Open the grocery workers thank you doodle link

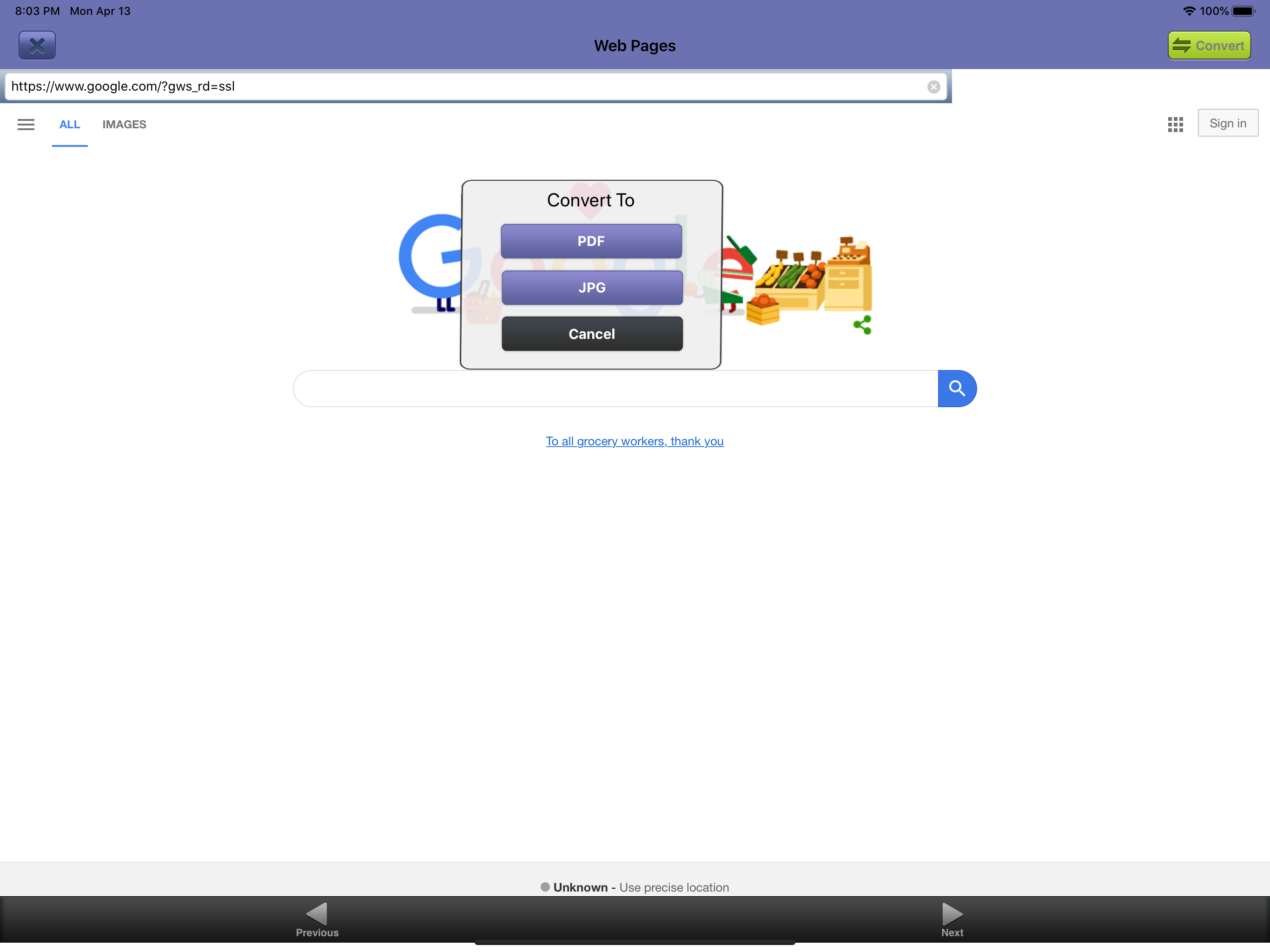coord(634,441)
